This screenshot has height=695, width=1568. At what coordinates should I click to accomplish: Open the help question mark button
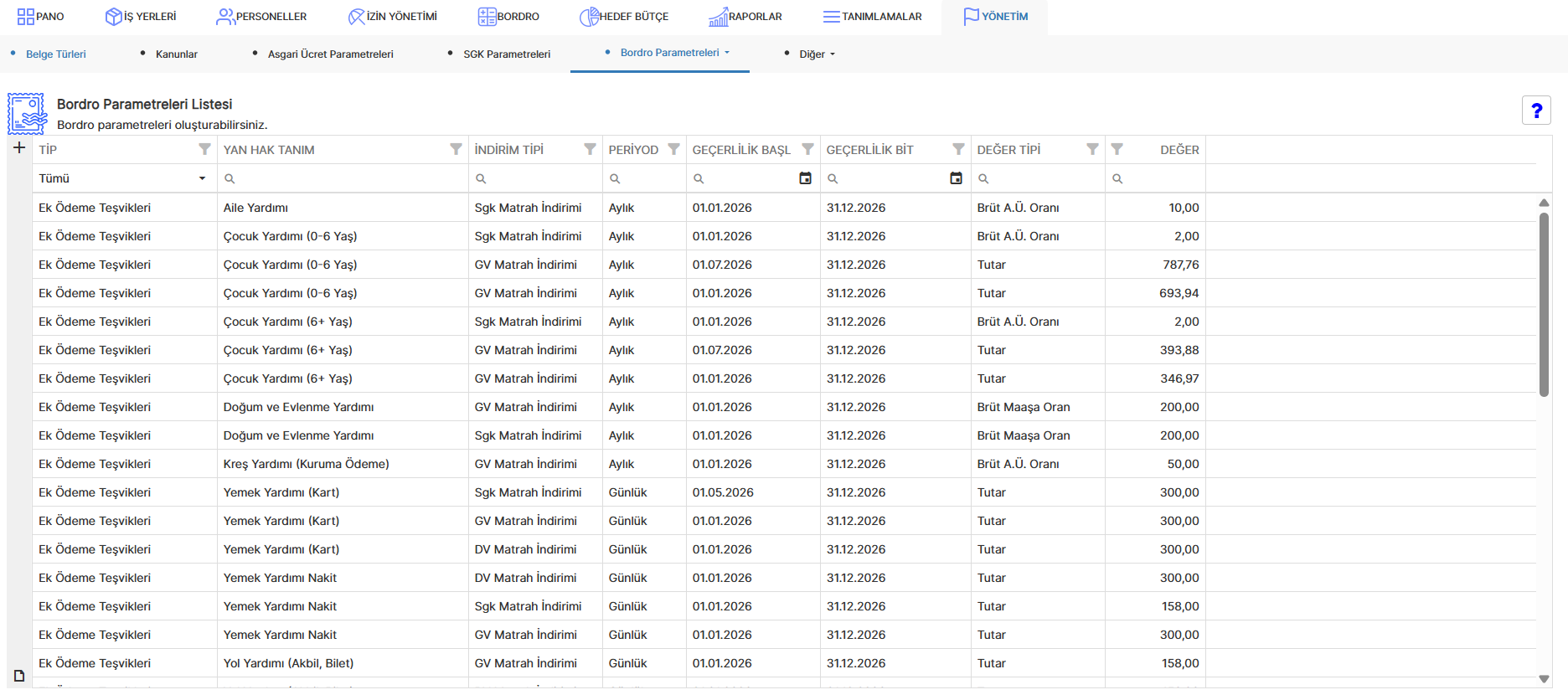[1536, 111]
